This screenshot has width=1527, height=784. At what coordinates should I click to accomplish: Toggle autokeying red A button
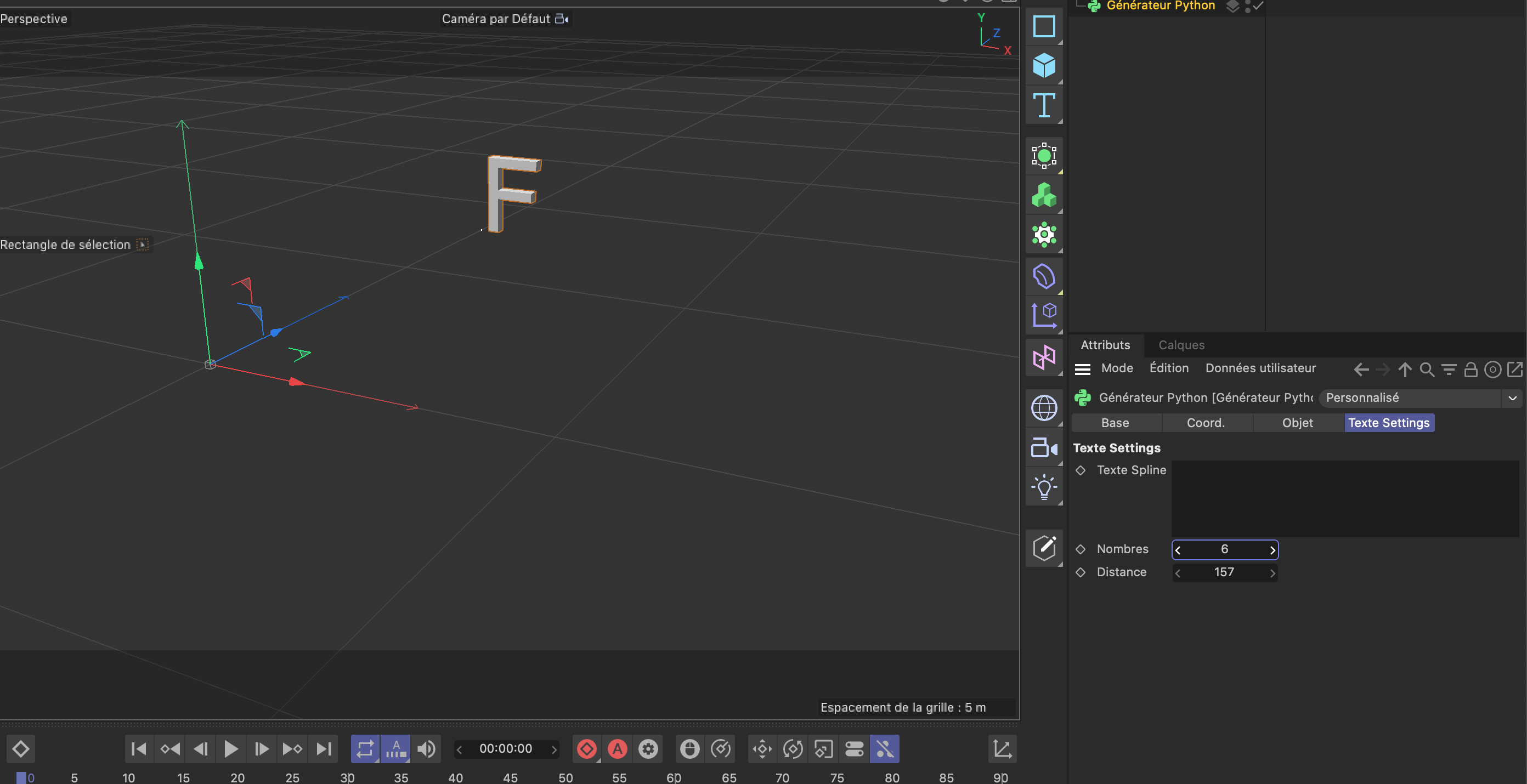coord(617,749)
